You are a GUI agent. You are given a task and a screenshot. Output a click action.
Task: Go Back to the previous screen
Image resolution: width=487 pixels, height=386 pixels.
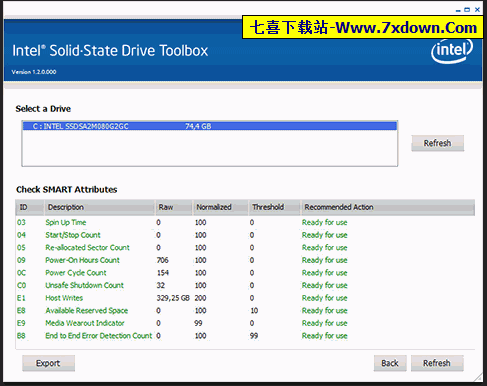390,363
